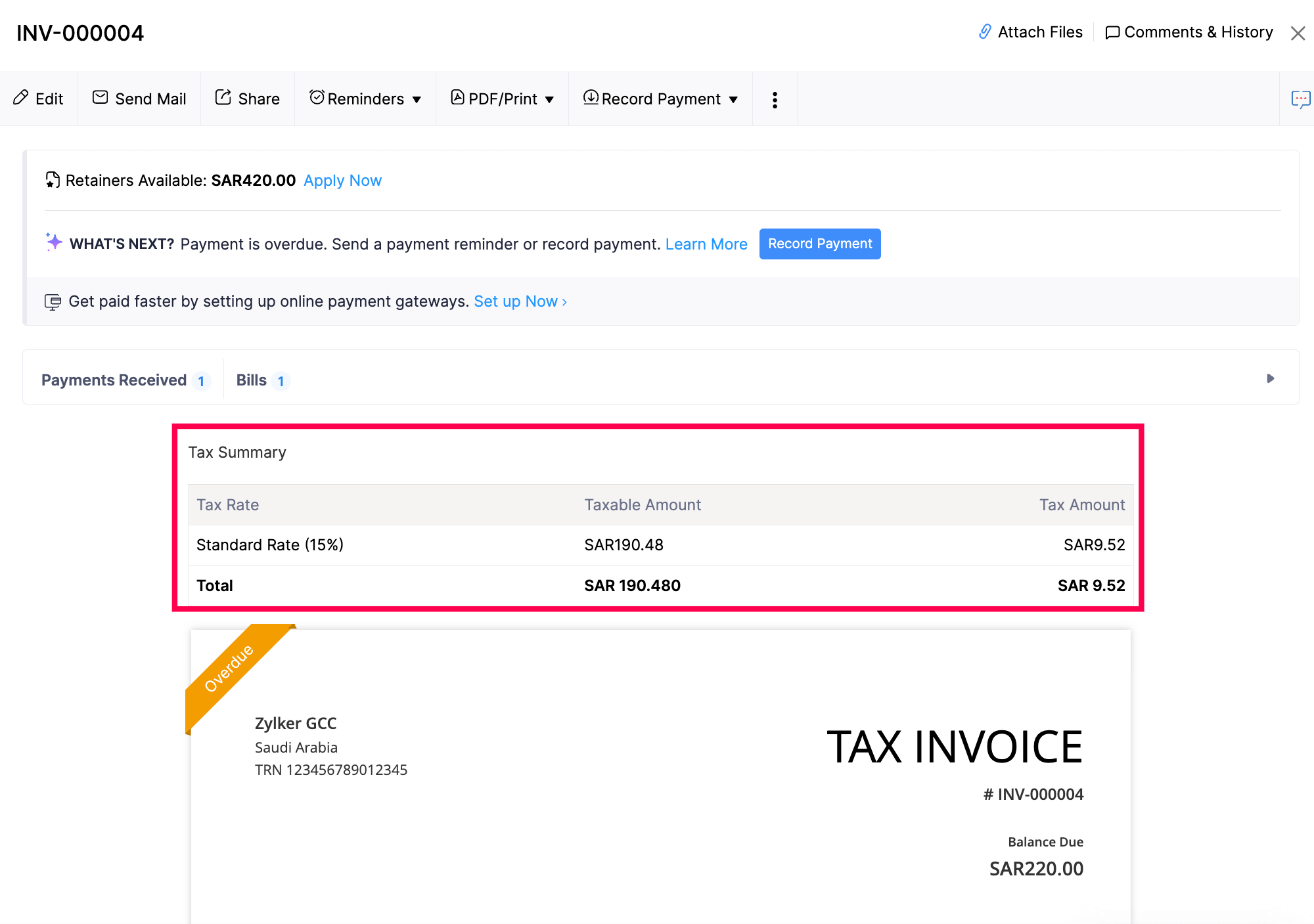1314x924 pixels.
Task: Close the INV-000004 invoice view
Action: click(x=1298, y=32)
